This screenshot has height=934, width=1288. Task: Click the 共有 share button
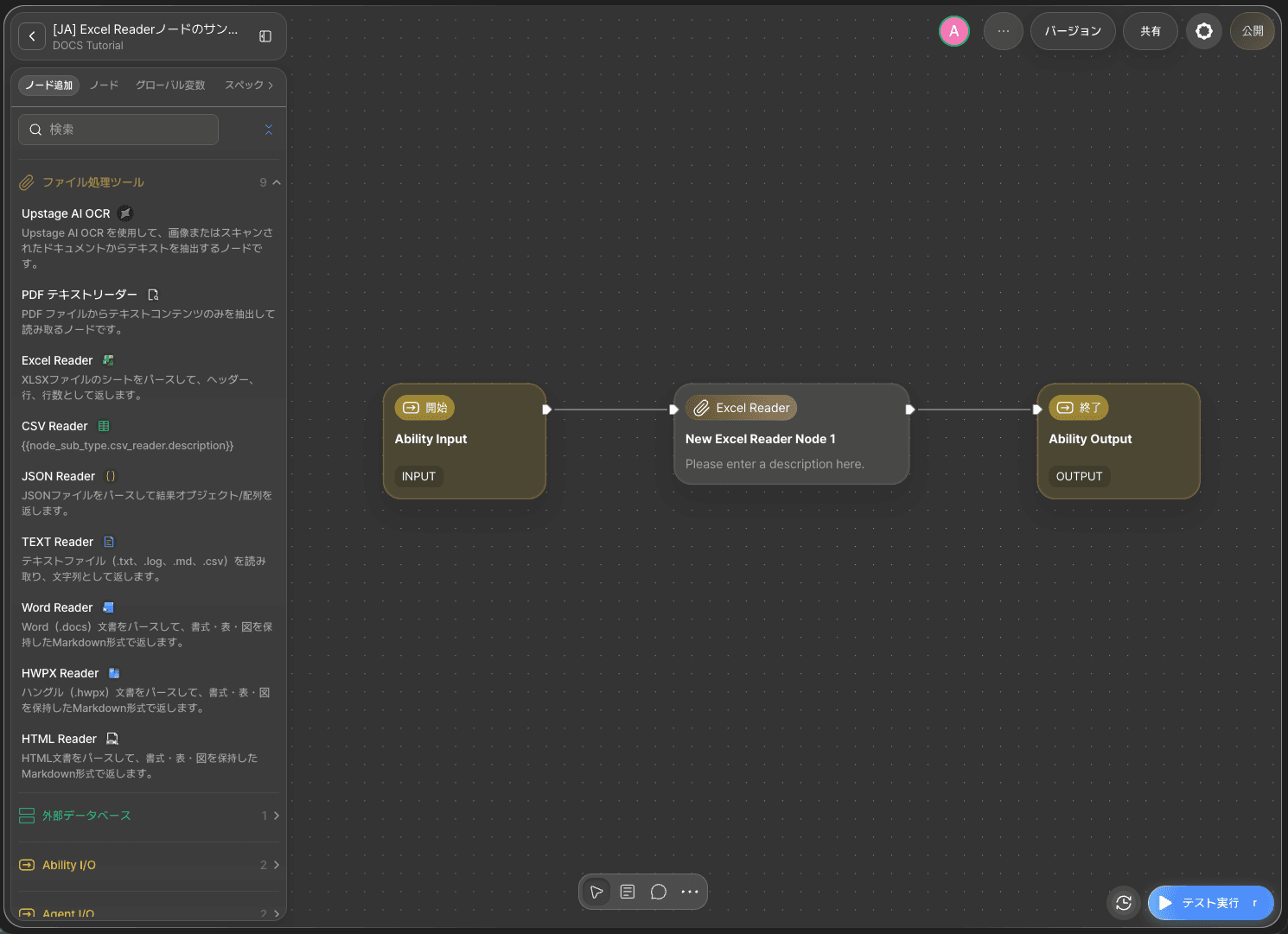pos(1150,31)
